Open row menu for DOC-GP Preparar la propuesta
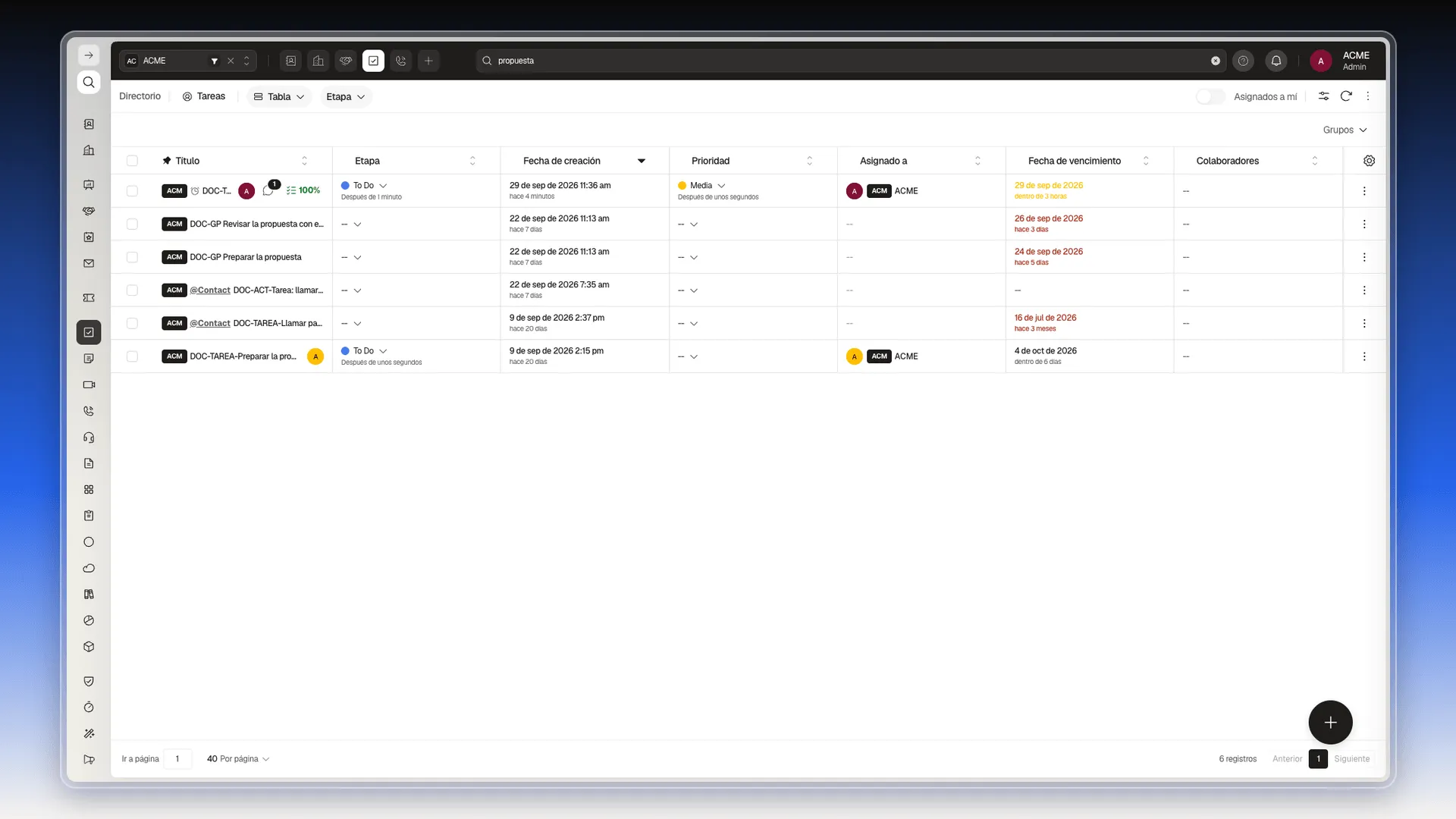1456x819 pixels. click(x=1364, y=257)
